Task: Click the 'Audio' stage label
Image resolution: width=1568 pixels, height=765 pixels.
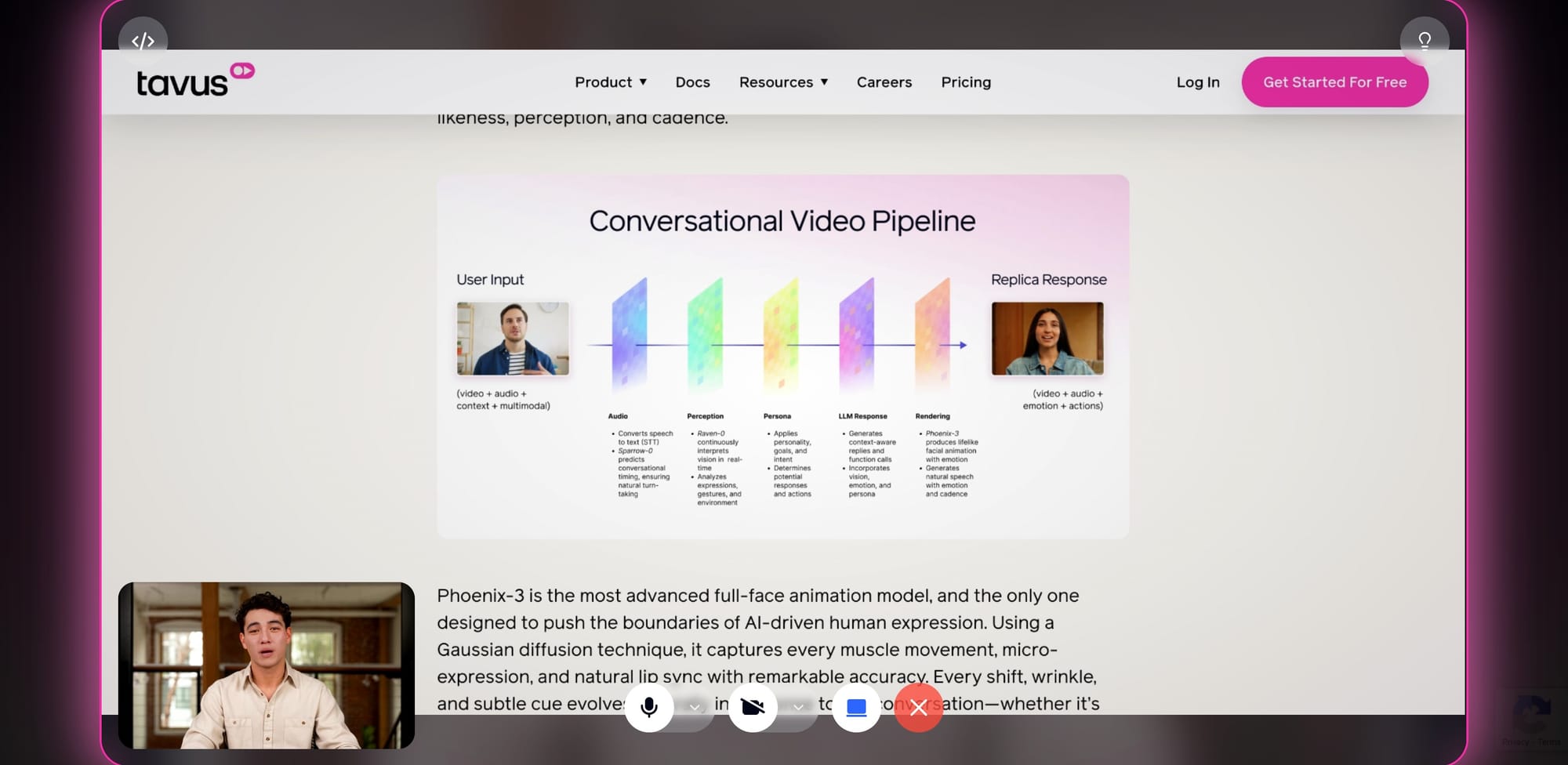Action: (618, 416)
